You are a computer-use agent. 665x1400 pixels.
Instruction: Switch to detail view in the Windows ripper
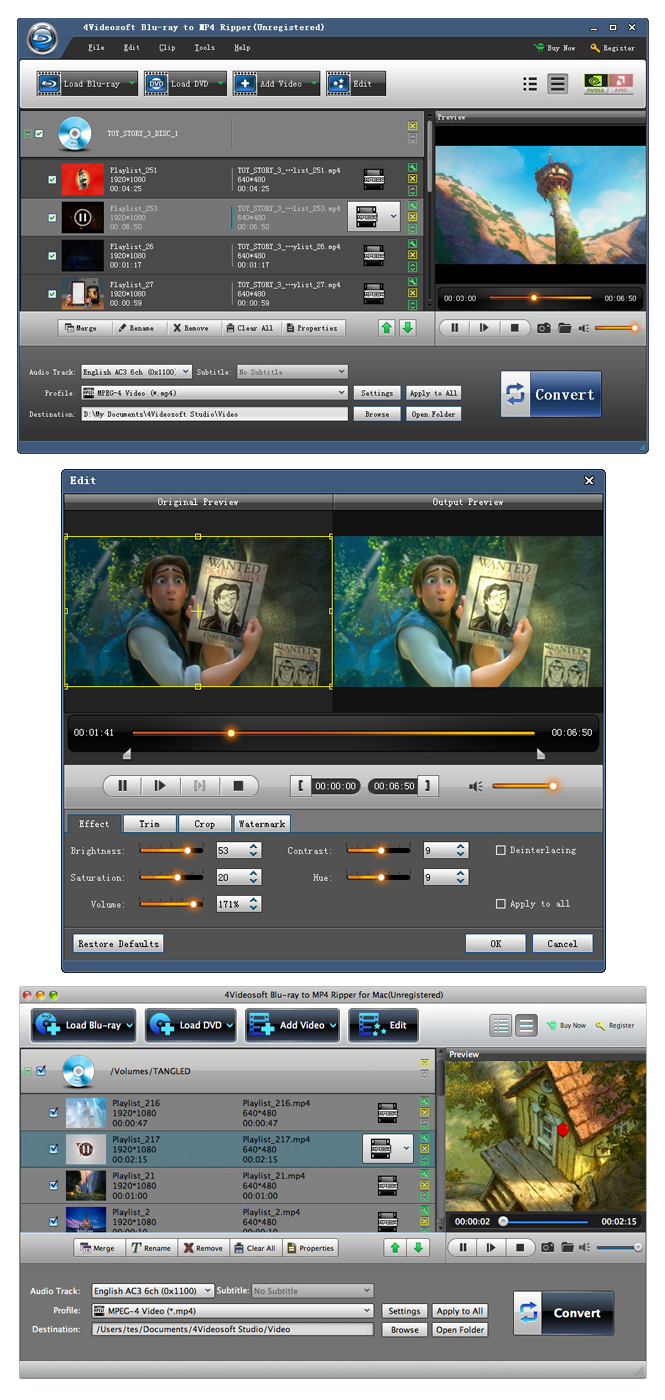click(558, 84)
